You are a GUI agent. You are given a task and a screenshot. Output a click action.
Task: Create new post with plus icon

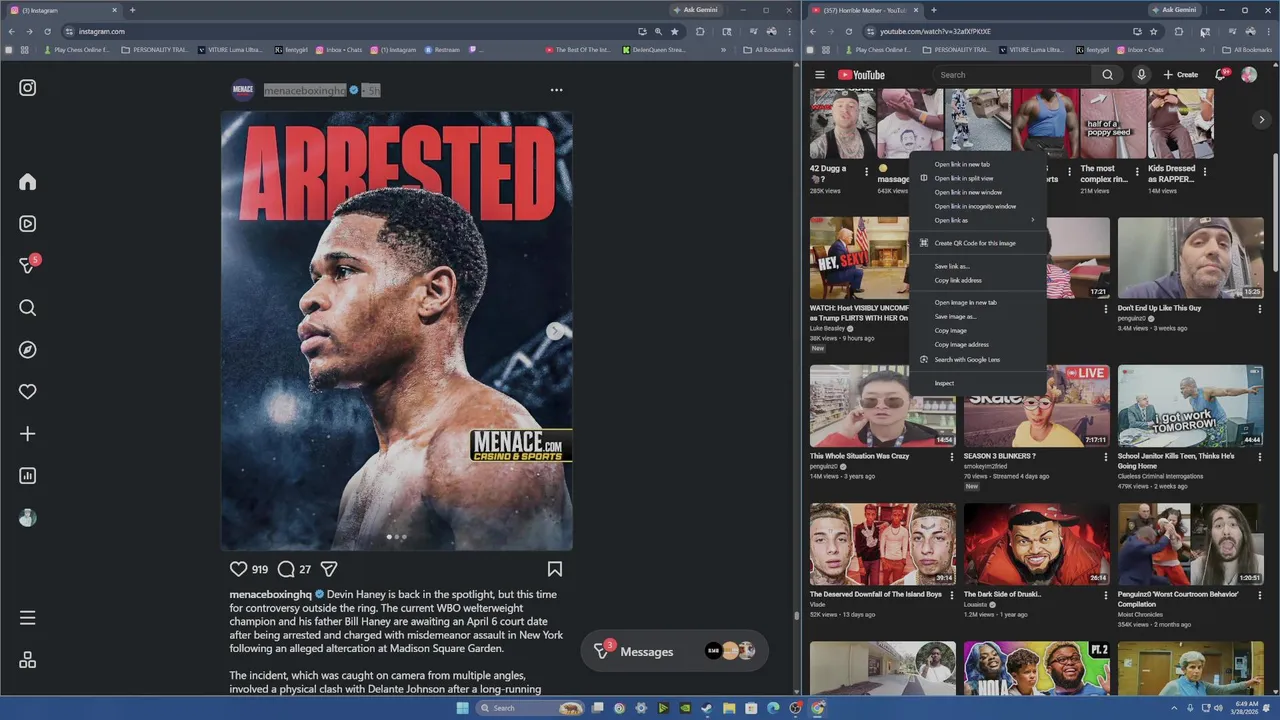28,434
